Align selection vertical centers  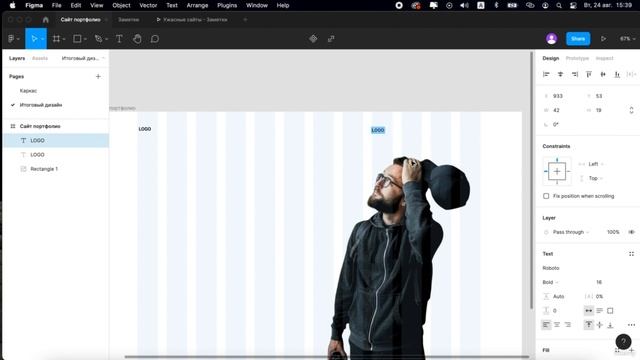(603, 74)
